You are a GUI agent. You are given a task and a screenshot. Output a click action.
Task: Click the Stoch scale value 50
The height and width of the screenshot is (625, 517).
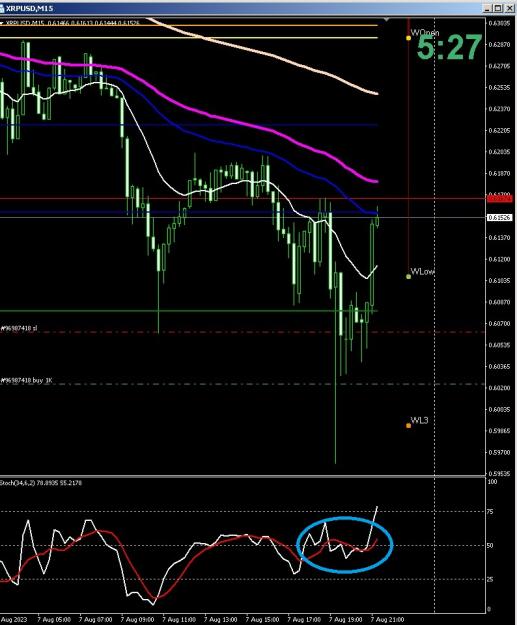click(x=491, y=545)
